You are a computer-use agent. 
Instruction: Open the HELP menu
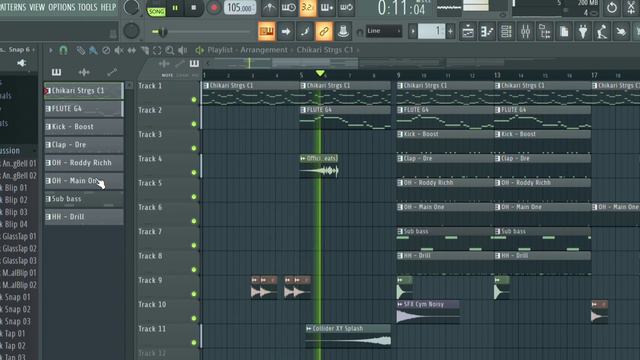108,7
